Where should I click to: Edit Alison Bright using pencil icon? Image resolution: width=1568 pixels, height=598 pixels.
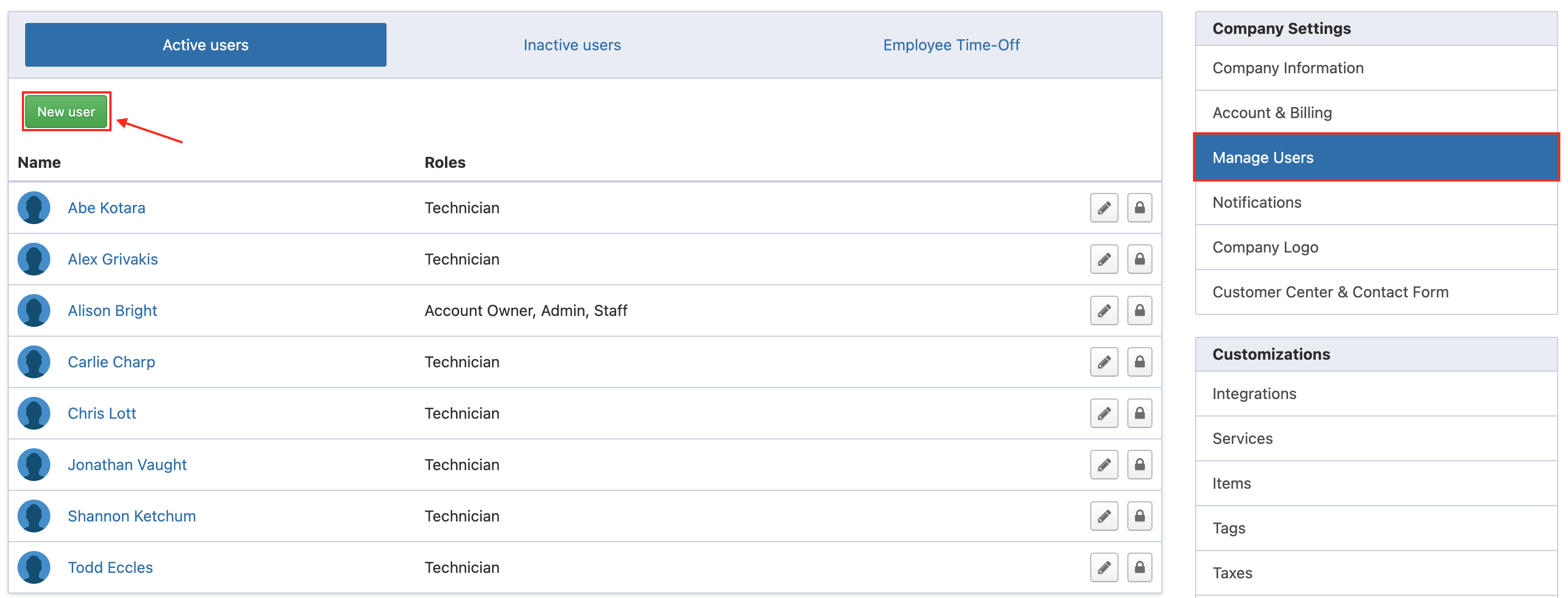tap(1104, 311)
